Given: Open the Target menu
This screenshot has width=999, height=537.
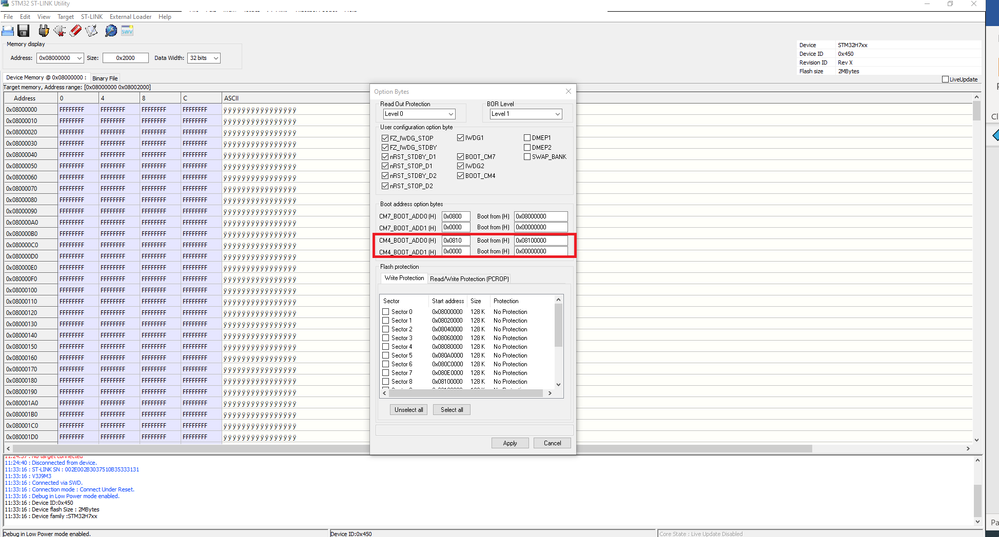Looking at the screenshot, I should (x=66, y=17).
